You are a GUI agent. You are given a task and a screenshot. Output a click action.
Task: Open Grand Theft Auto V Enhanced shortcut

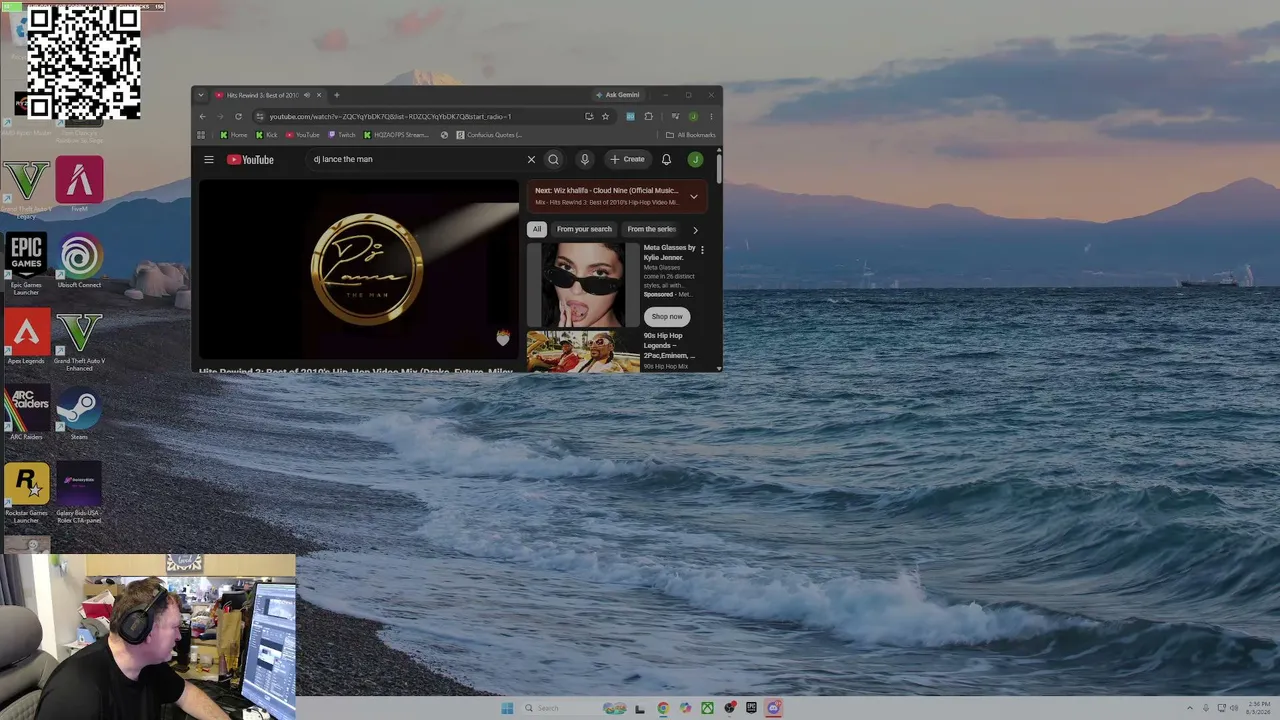pyautogui.click(x=79, y=341)
